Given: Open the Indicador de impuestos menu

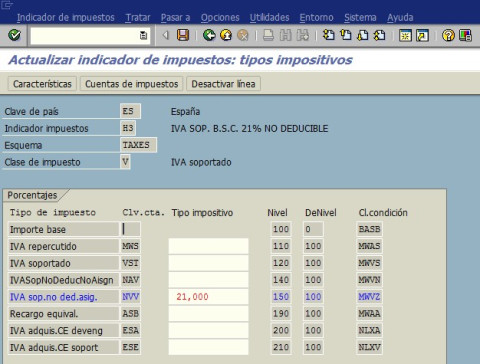Looking at the screenshot, I should 66,17.
